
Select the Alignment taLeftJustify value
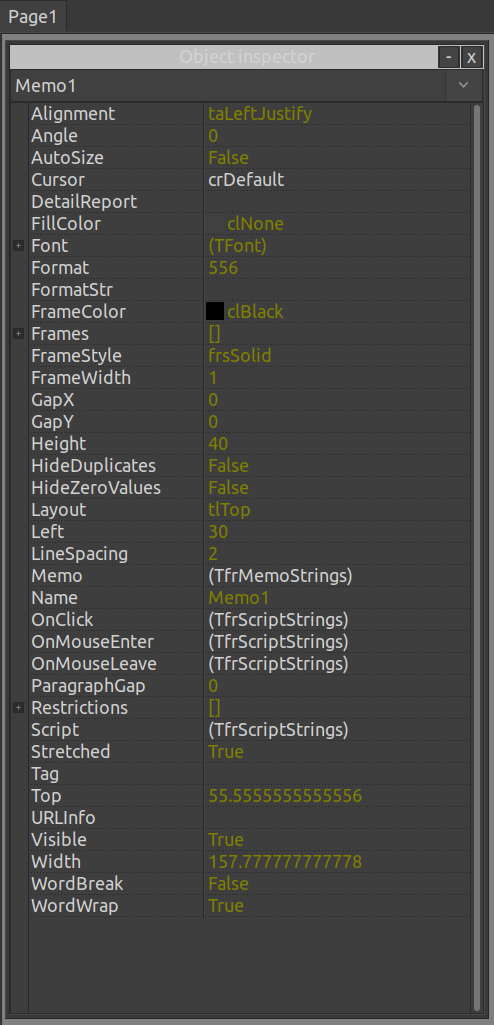coord(260,114)
